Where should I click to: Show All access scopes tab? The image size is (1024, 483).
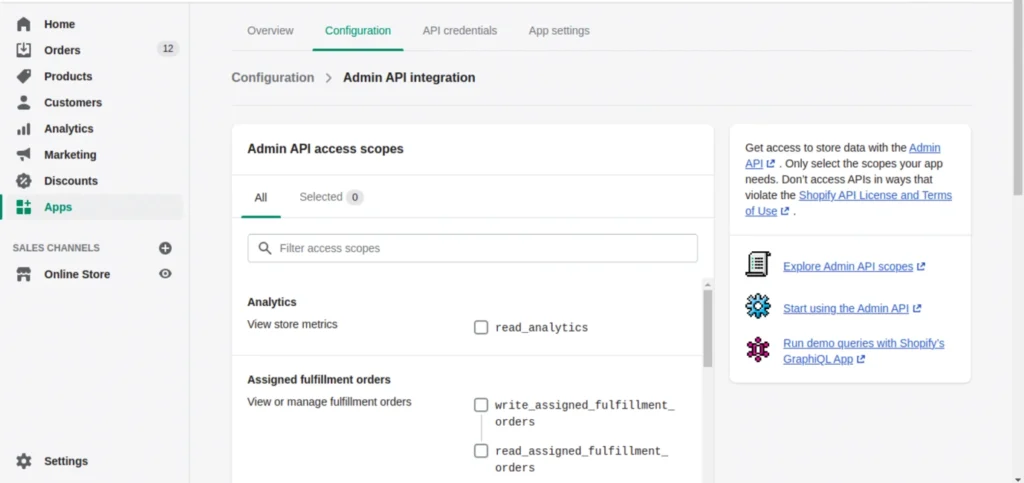click(261, 197)
